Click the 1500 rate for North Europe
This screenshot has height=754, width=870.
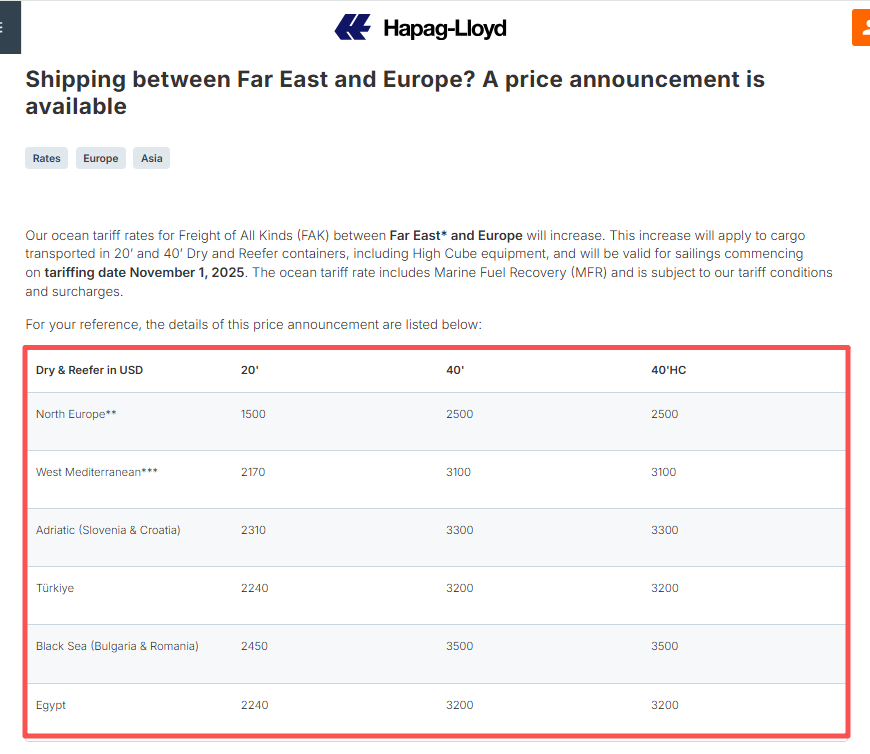(x=253, y=414)
